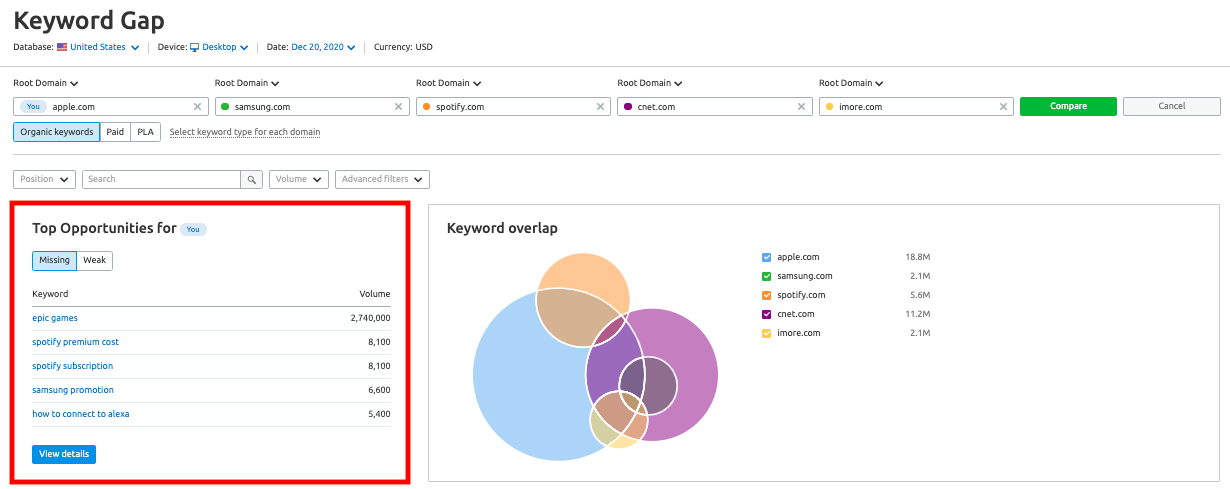The image size is (1230, 489).
Task: Click the 5,400 volume value
Action: (379, 414)
